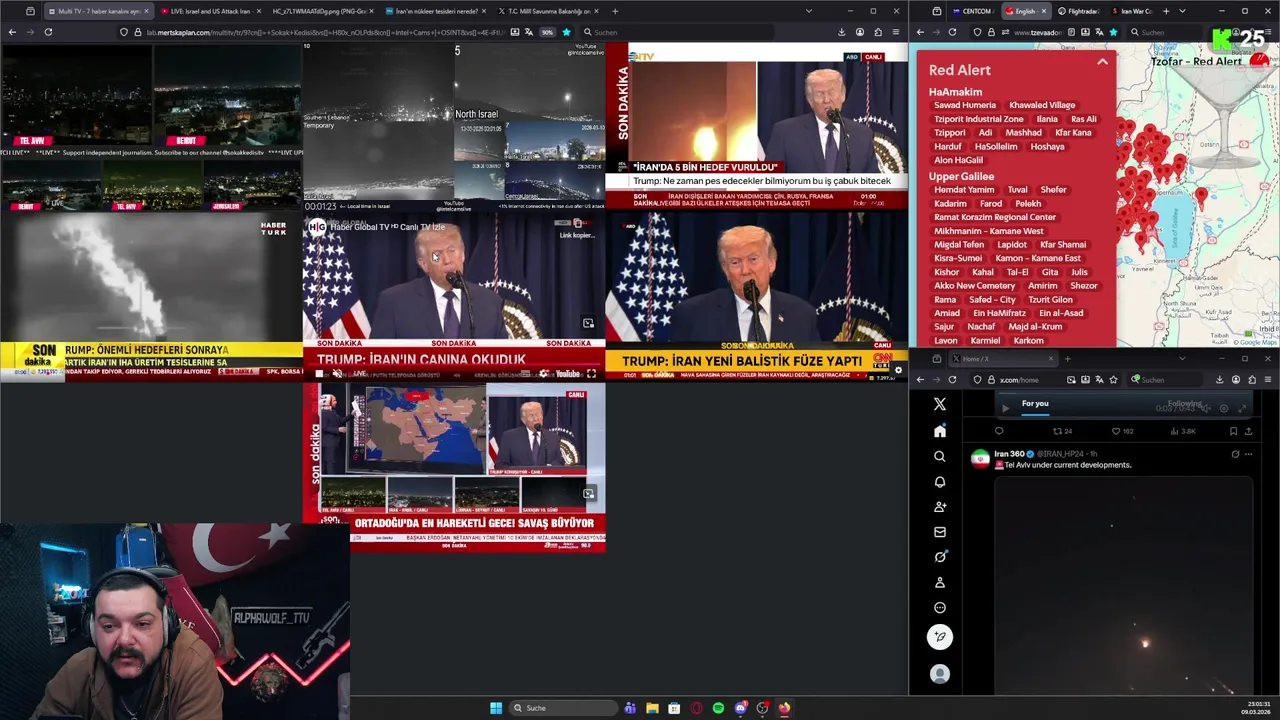Image resolution: width=1280 pixels, height=720 pixels.
Task: Open X Notifications bell icon
Action: coord(939,481)
